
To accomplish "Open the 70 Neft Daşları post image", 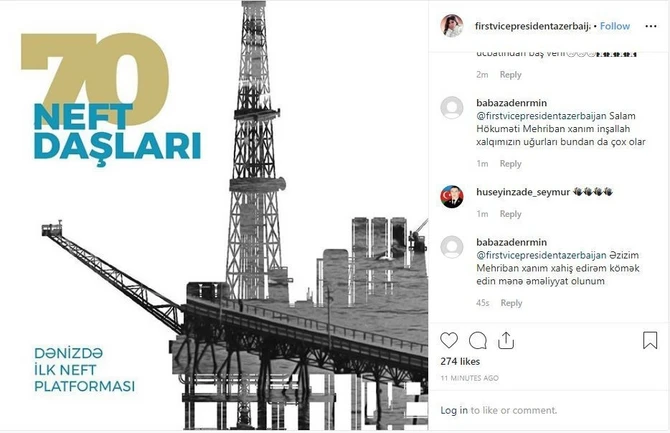I will point(214,216).
